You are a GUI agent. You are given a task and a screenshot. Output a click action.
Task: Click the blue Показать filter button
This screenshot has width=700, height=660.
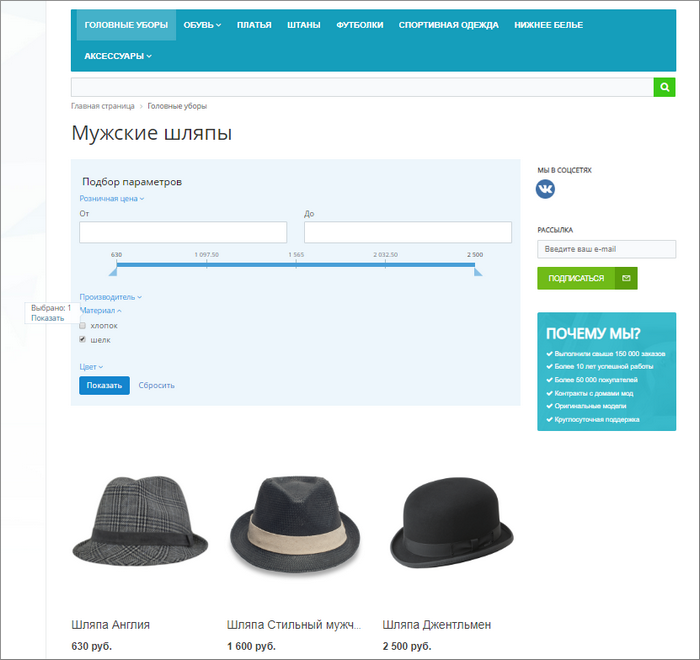pyautogui.click(x=104, y=385)
